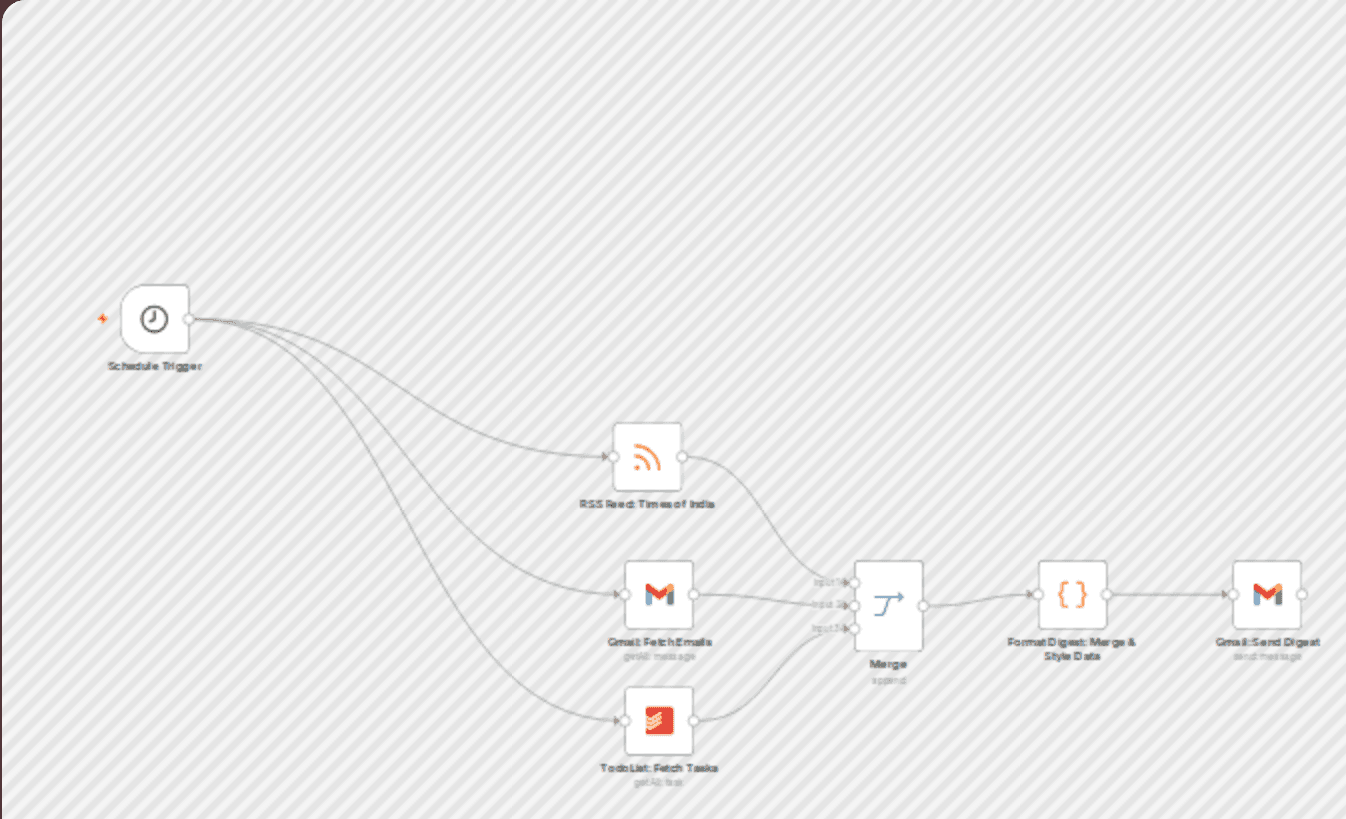The image size is (1346, 819).
Task: Click the Format Digest input connector
Action: (x=1039, y=594)
